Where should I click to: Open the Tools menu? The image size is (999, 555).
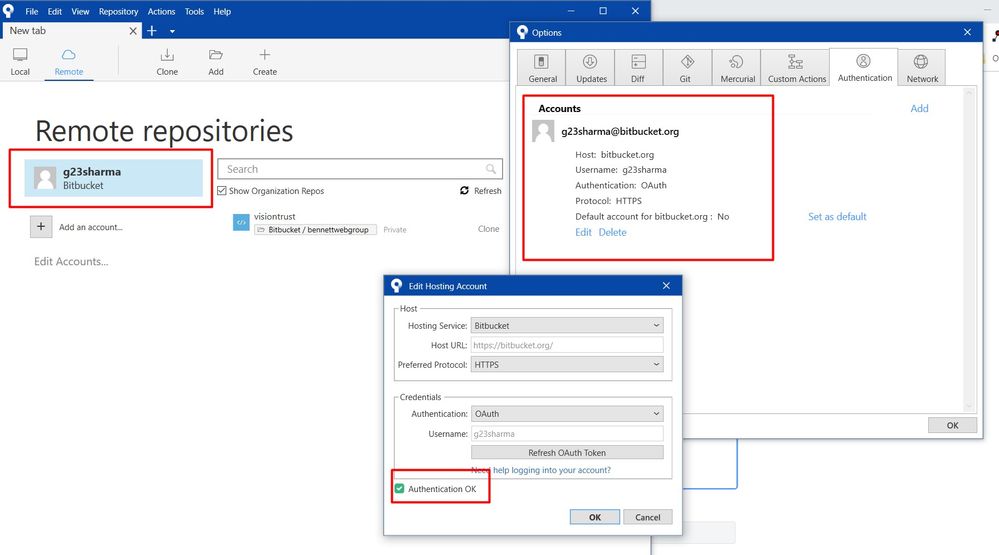point(194,11)
